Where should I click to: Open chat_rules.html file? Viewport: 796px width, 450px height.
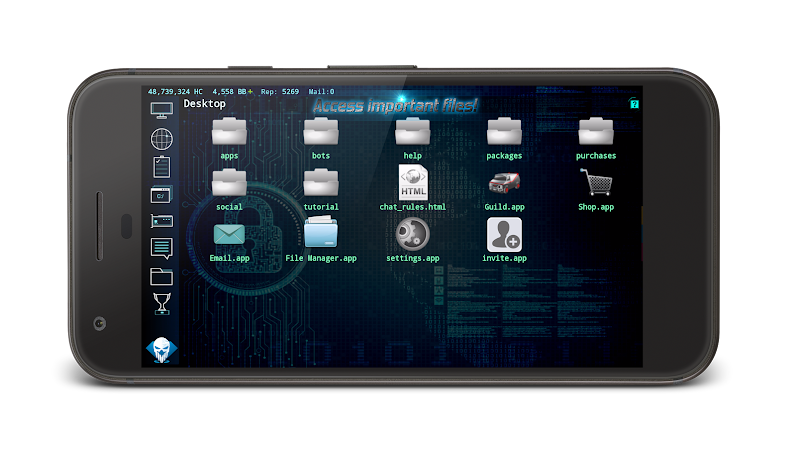click(x=413, y=182)
